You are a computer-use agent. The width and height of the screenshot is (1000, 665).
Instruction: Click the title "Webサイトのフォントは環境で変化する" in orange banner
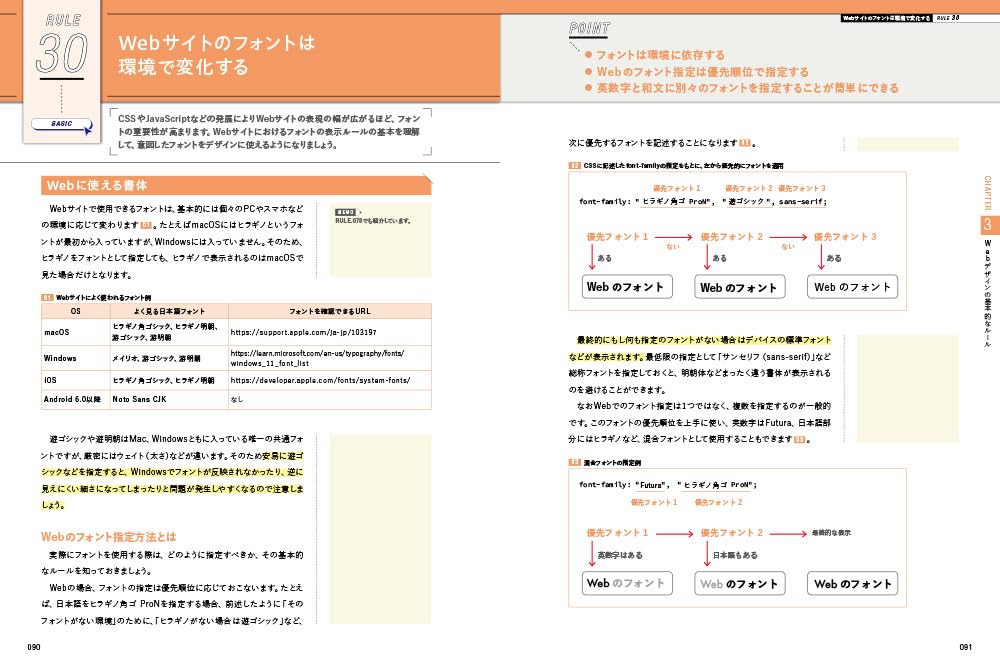[217, 55]
